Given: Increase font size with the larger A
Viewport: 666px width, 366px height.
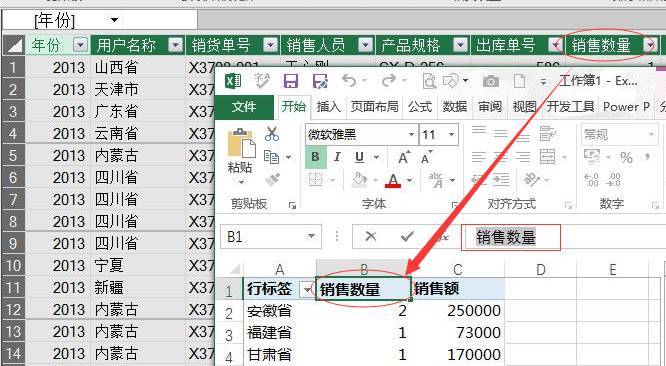Looking at the screenshot, I should click(404, 158).
